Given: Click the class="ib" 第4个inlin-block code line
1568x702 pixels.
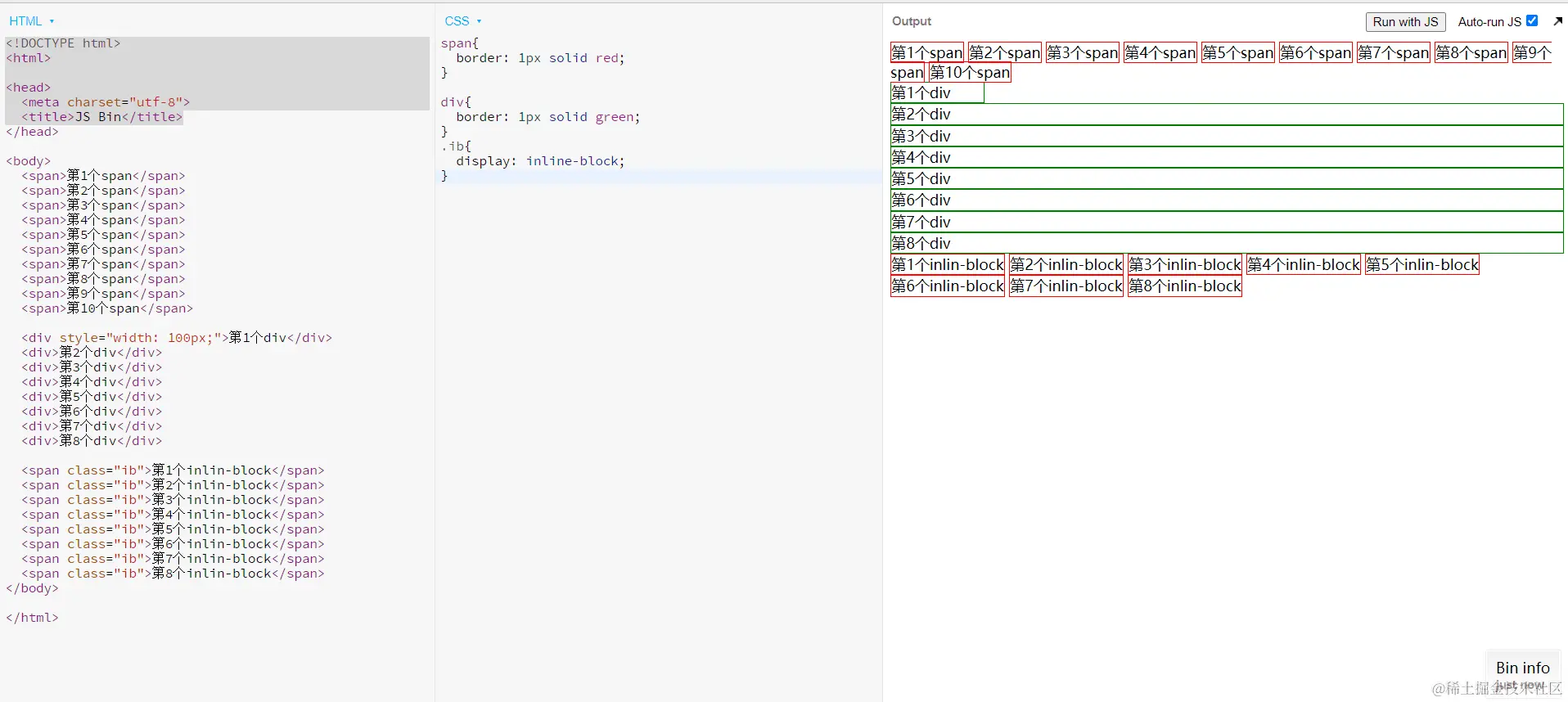Looking at the screenshot, I should [x=173, y=515].
